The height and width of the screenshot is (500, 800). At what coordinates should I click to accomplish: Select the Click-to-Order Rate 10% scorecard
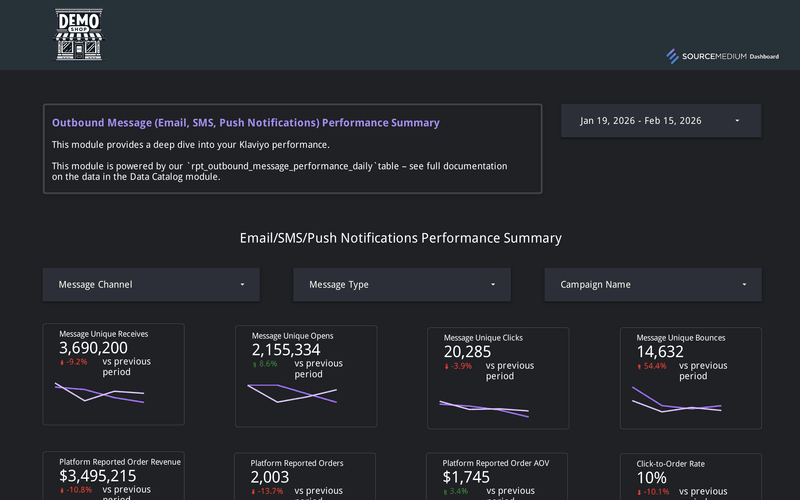coord(690,477)
